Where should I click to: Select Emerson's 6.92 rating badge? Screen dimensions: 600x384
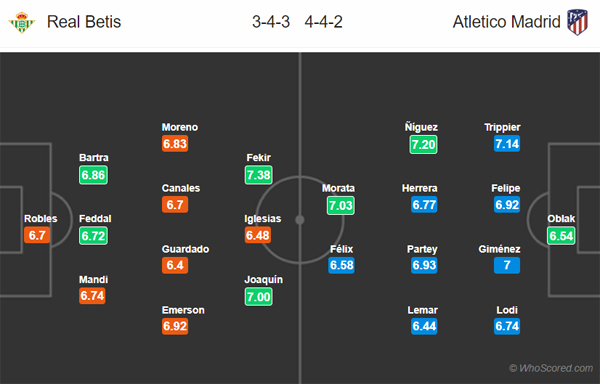pos(175,326)
